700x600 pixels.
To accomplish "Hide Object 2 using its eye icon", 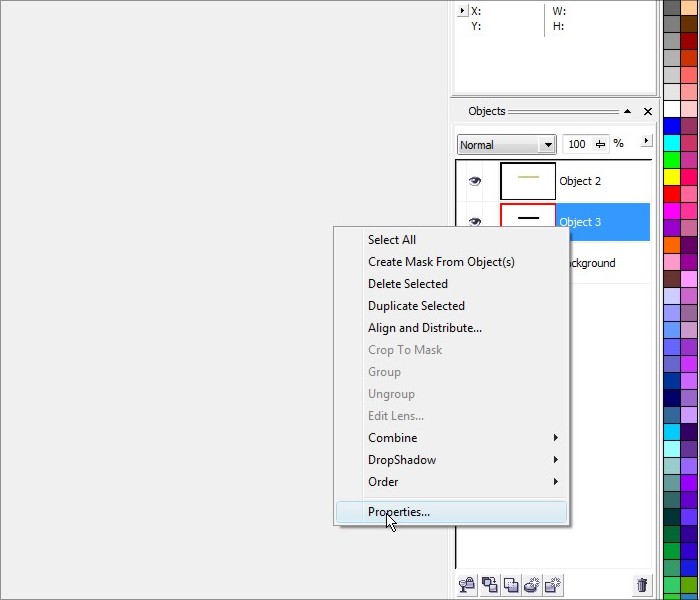I will pyautogui.click(x=475, y=181).
